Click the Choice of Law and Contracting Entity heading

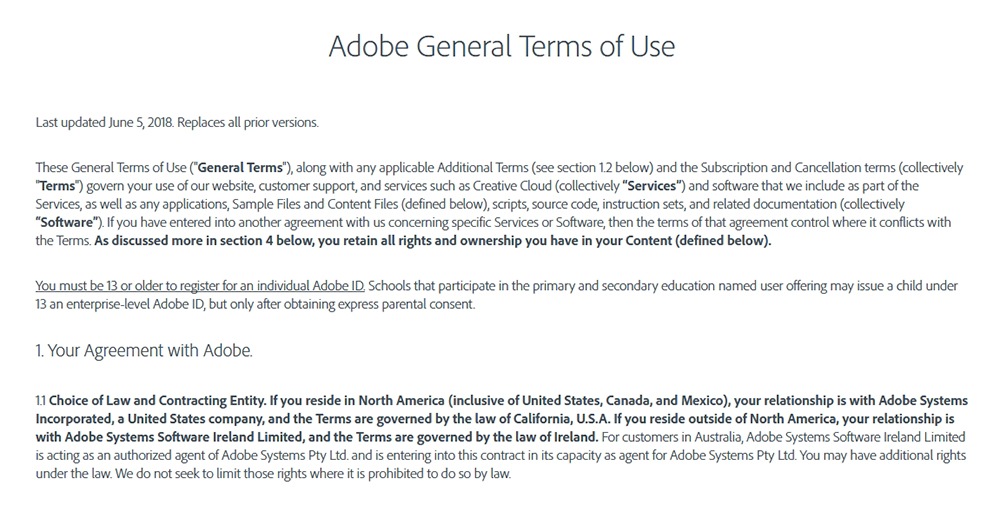click(157, 401)
